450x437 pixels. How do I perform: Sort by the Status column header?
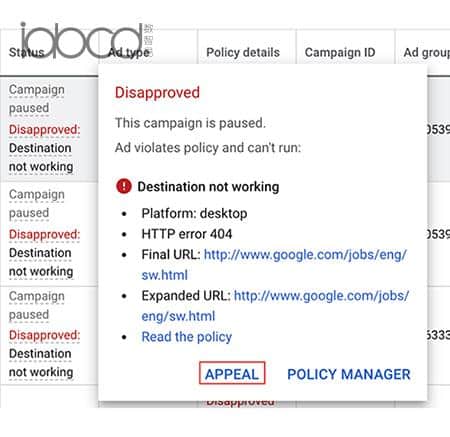click(x=27, y=52)
